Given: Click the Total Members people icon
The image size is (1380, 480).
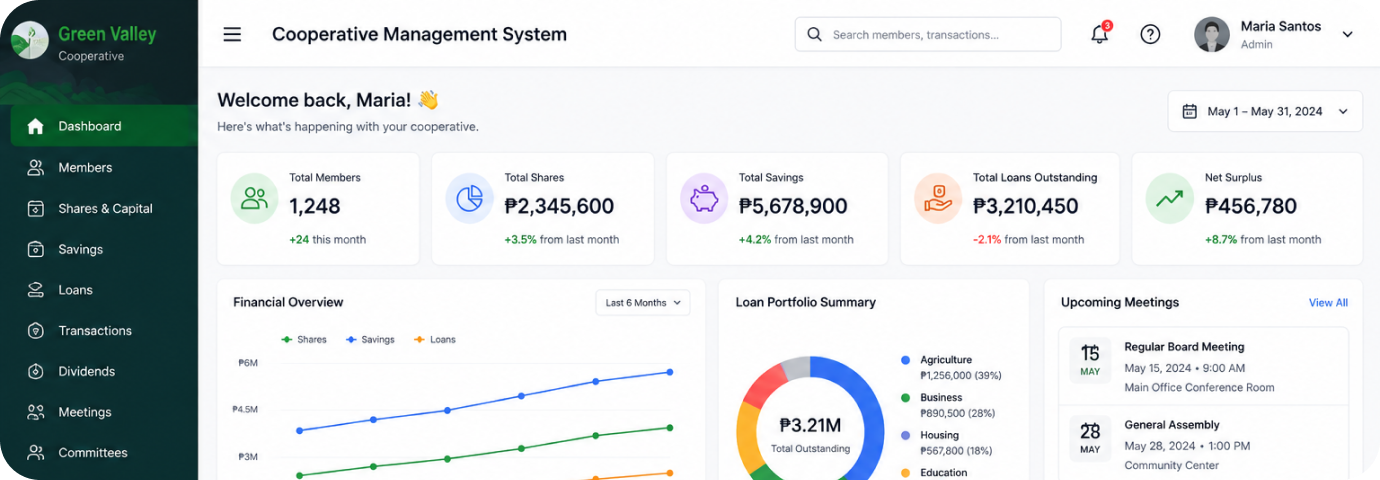Looking at the screenshot, I should [x=255, y=198].
